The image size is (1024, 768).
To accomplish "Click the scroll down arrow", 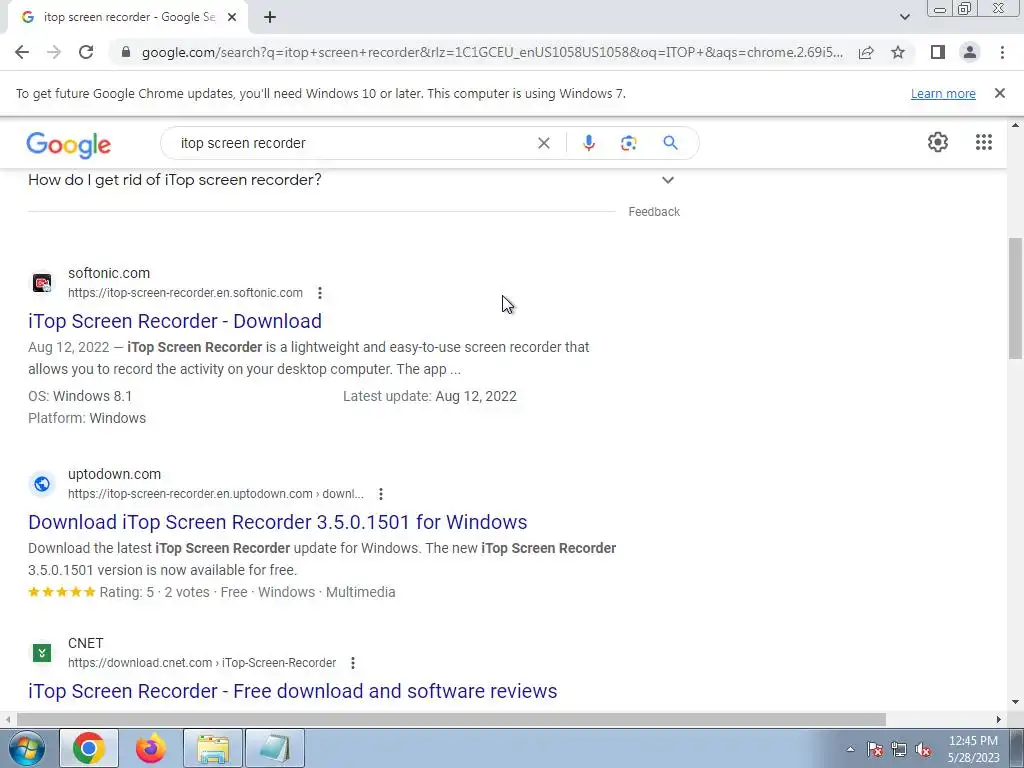I will pyautogui.click(x=1015, y=703).
